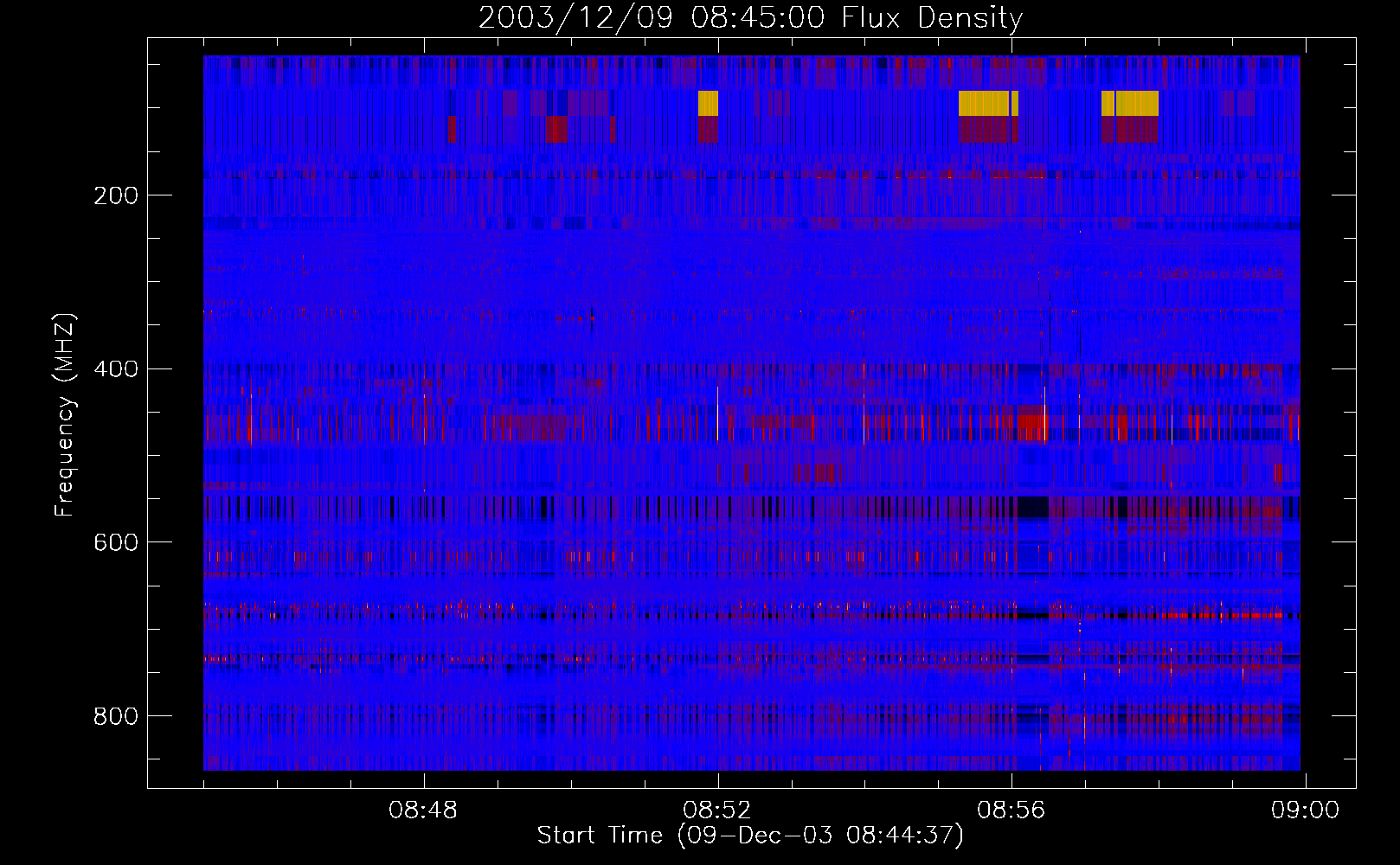Image resolution: width=1400 pixels, height=865 pixels.
Task: Click the 08:52 time tick label
Action: (717, 811)
